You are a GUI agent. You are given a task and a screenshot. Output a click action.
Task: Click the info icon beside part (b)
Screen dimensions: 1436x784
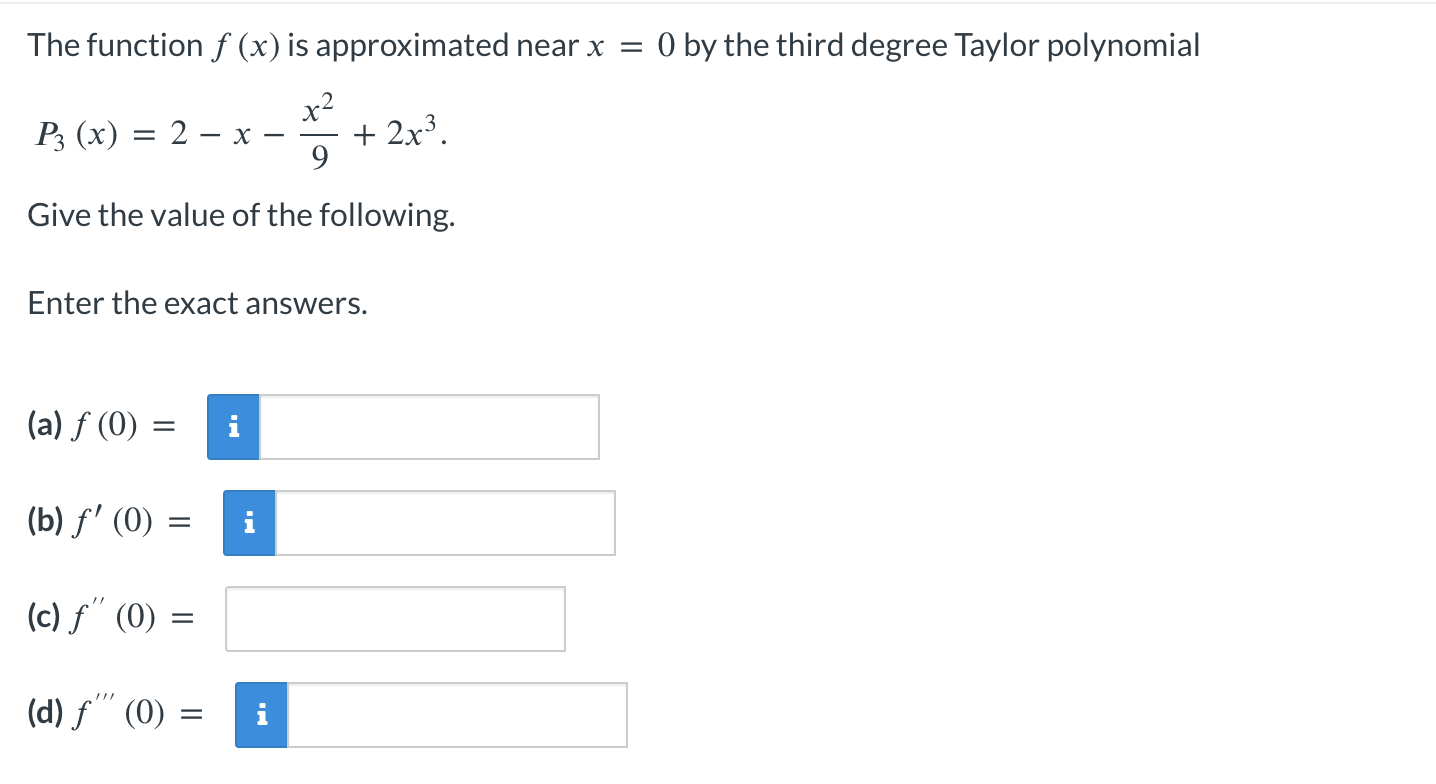click(249, 522)
